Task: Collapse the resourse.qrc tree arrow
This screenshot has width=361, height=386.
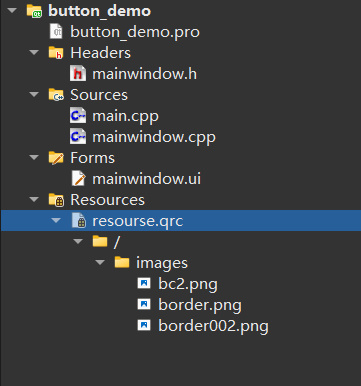Action: [x=56, y=220]
